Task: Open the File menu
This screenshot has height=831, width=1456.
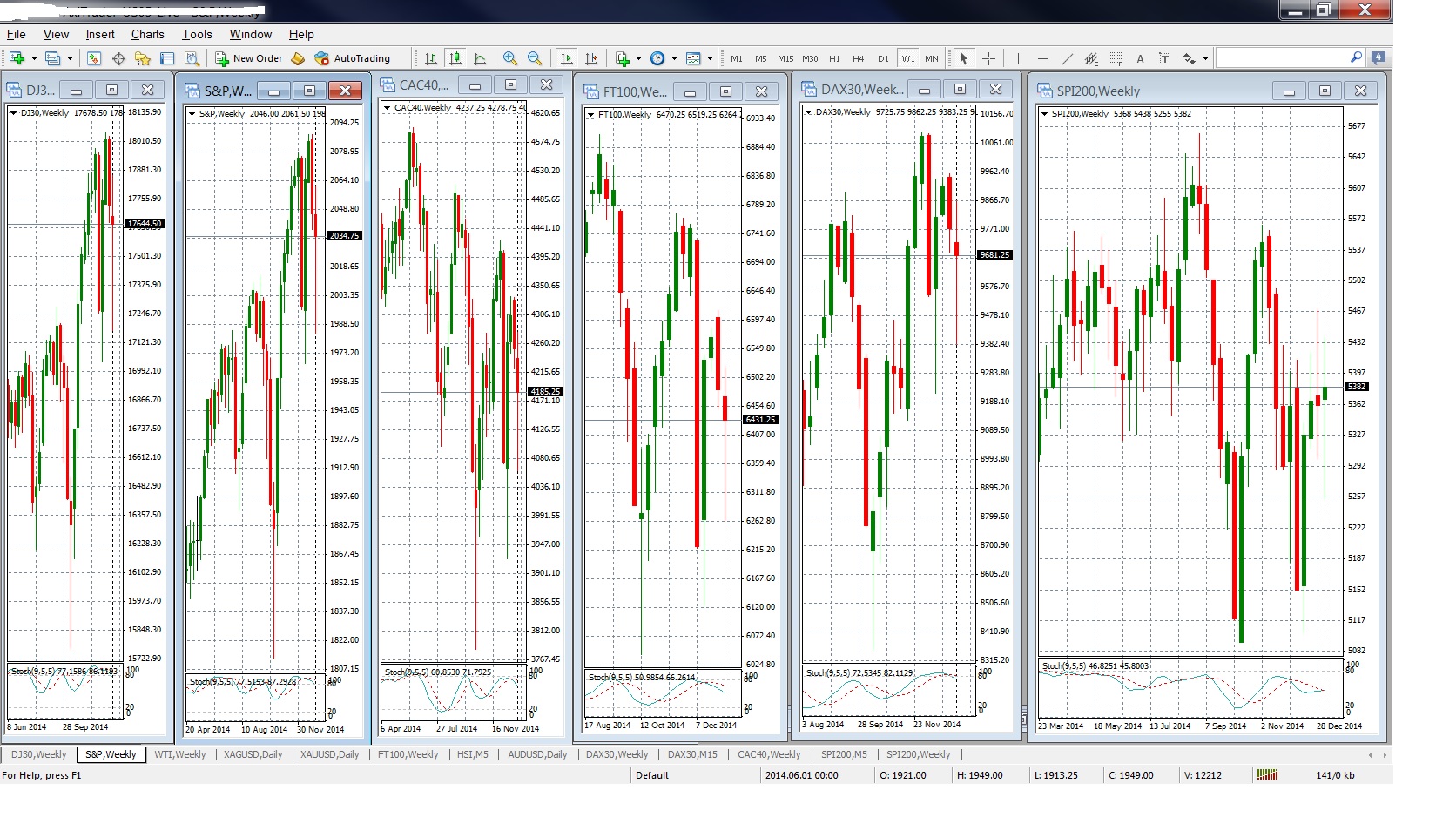Action: click(x=17, y=34)
